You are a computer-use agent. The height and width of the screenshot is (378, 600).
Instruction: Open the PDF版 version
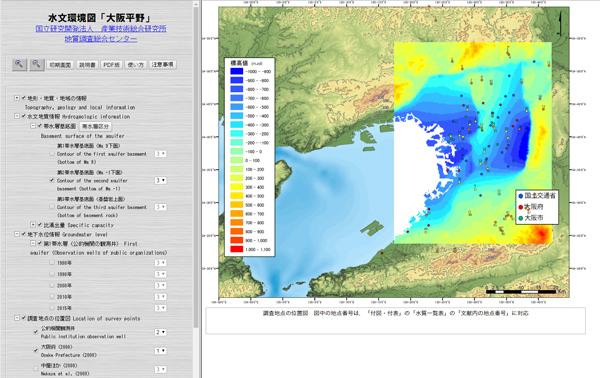click(x=111, y=65)
